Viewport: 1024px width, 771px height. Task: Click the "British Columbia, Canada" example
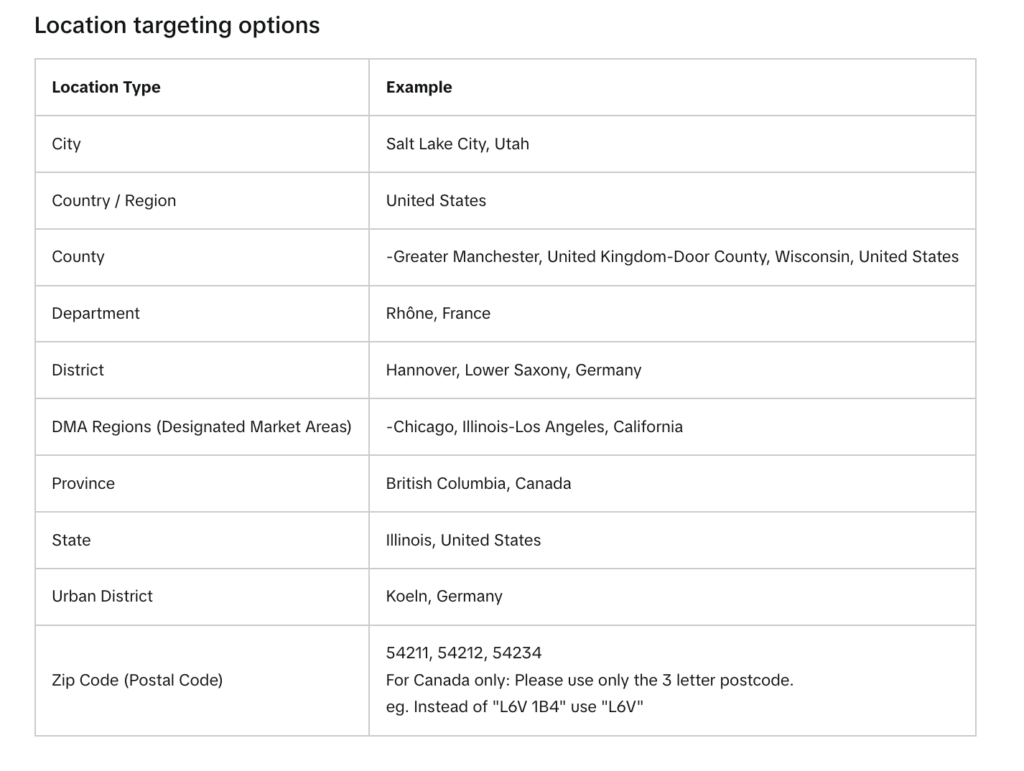click(x=478, y=483)
